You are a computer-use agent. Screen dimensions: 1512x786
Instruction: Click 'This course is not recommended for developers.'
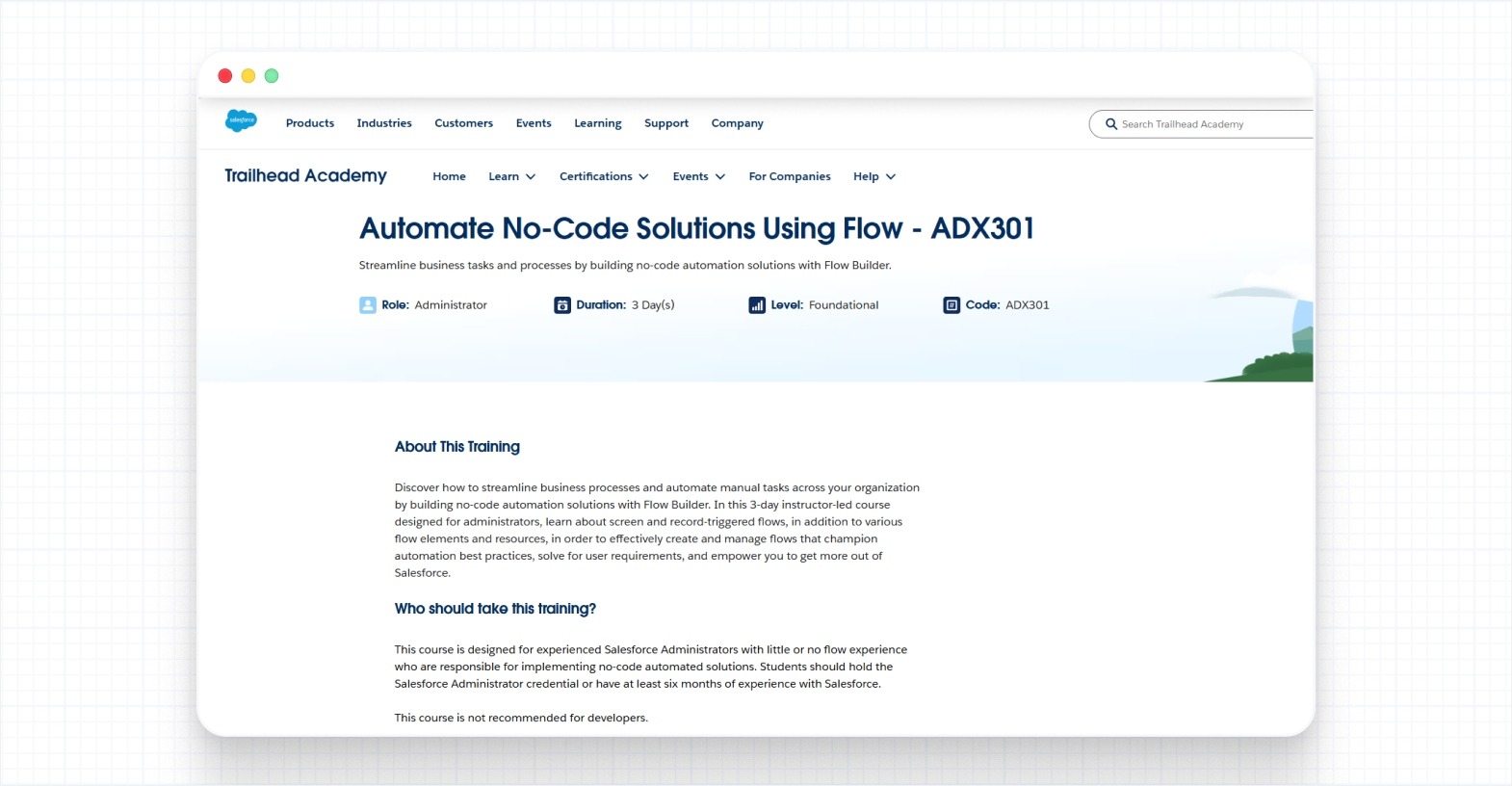click(x=521, y=718)
